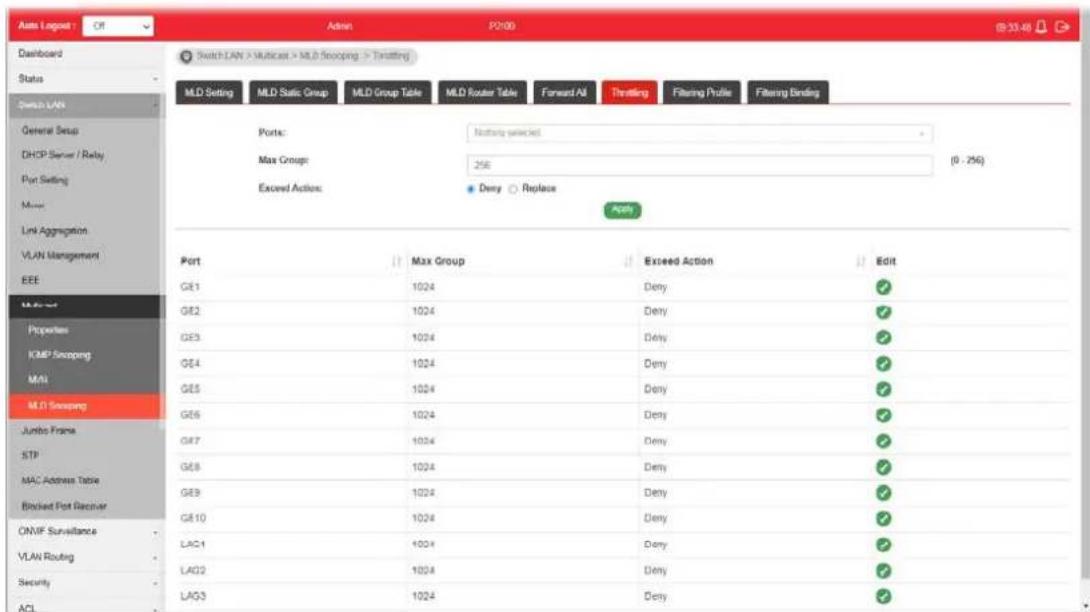Viewport: 1090px width, 612px height.
Task: Click the edit icon for LAG1
Action: 884,545
